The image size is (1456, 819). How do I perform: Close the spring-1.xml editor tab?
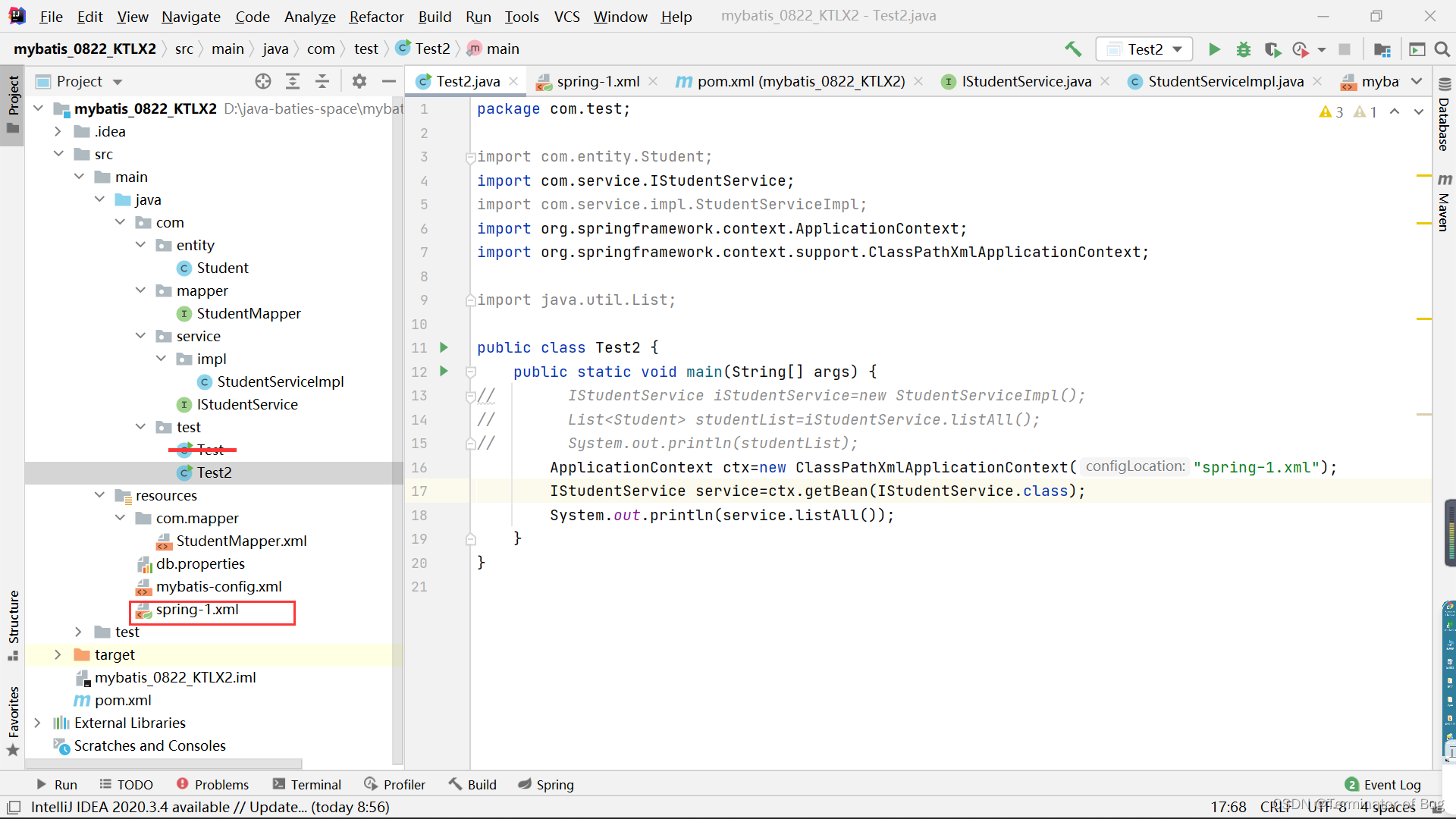653,81
